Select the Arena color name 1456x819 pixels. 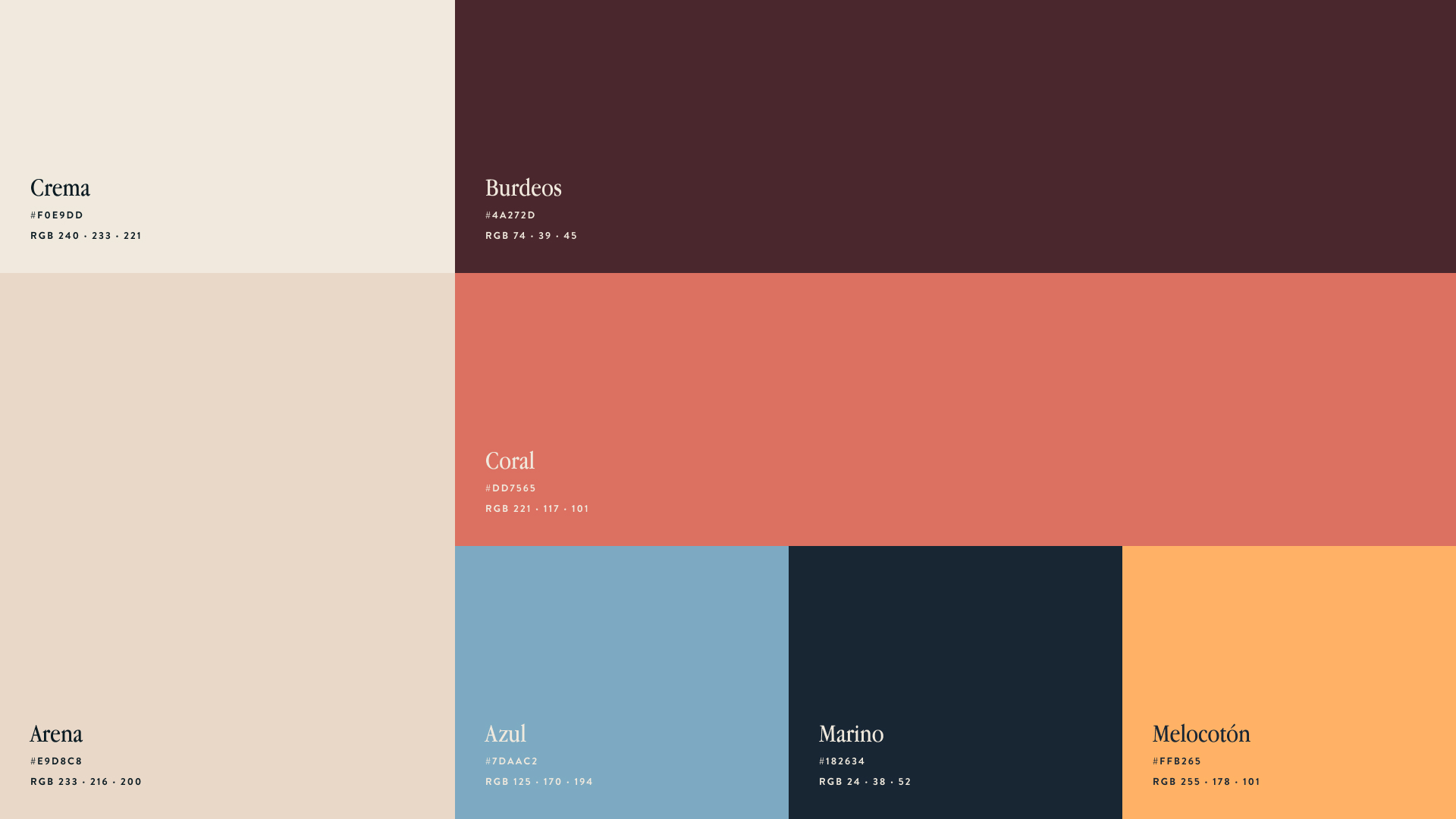[56, 734]
